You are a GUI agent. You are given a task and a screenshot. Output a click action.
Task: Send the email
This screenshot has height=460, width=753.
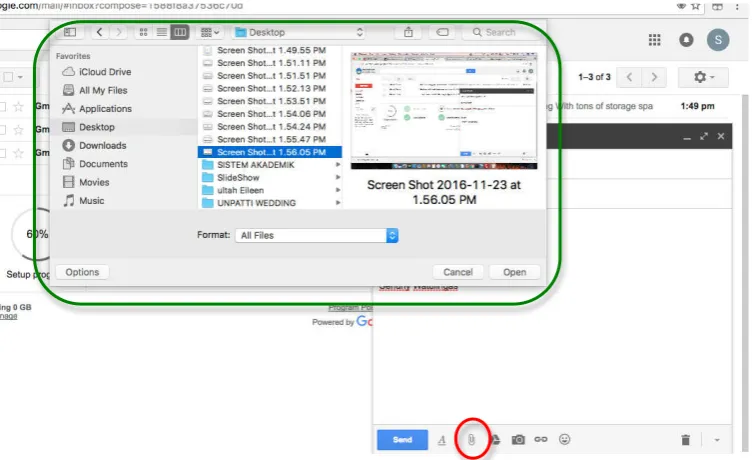click(402, 439)
